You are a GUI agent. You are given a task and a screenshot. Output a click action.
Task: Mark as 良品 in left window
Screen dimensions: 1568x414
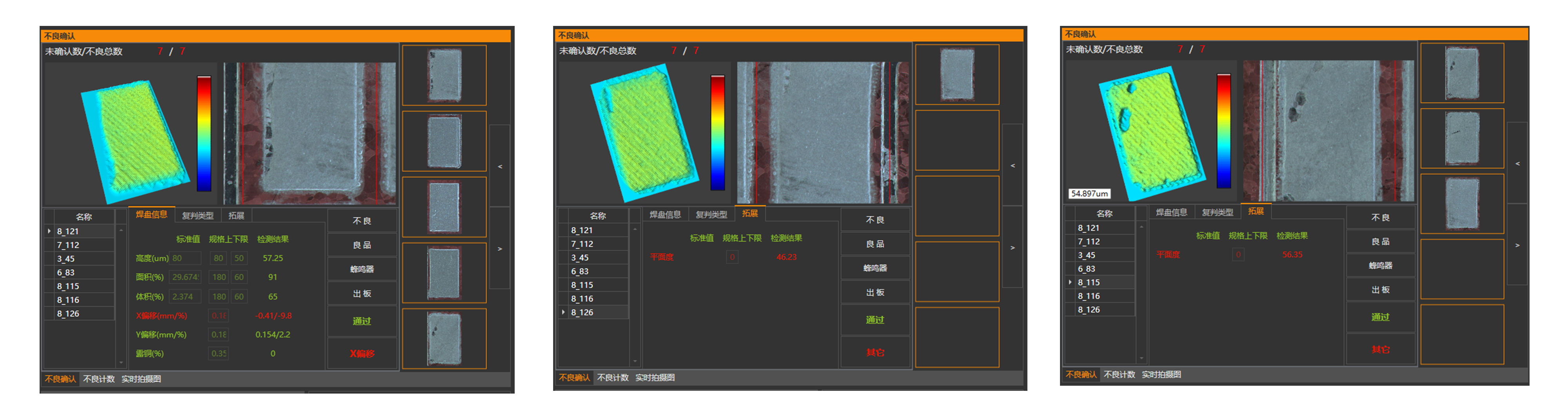point(362,245)
